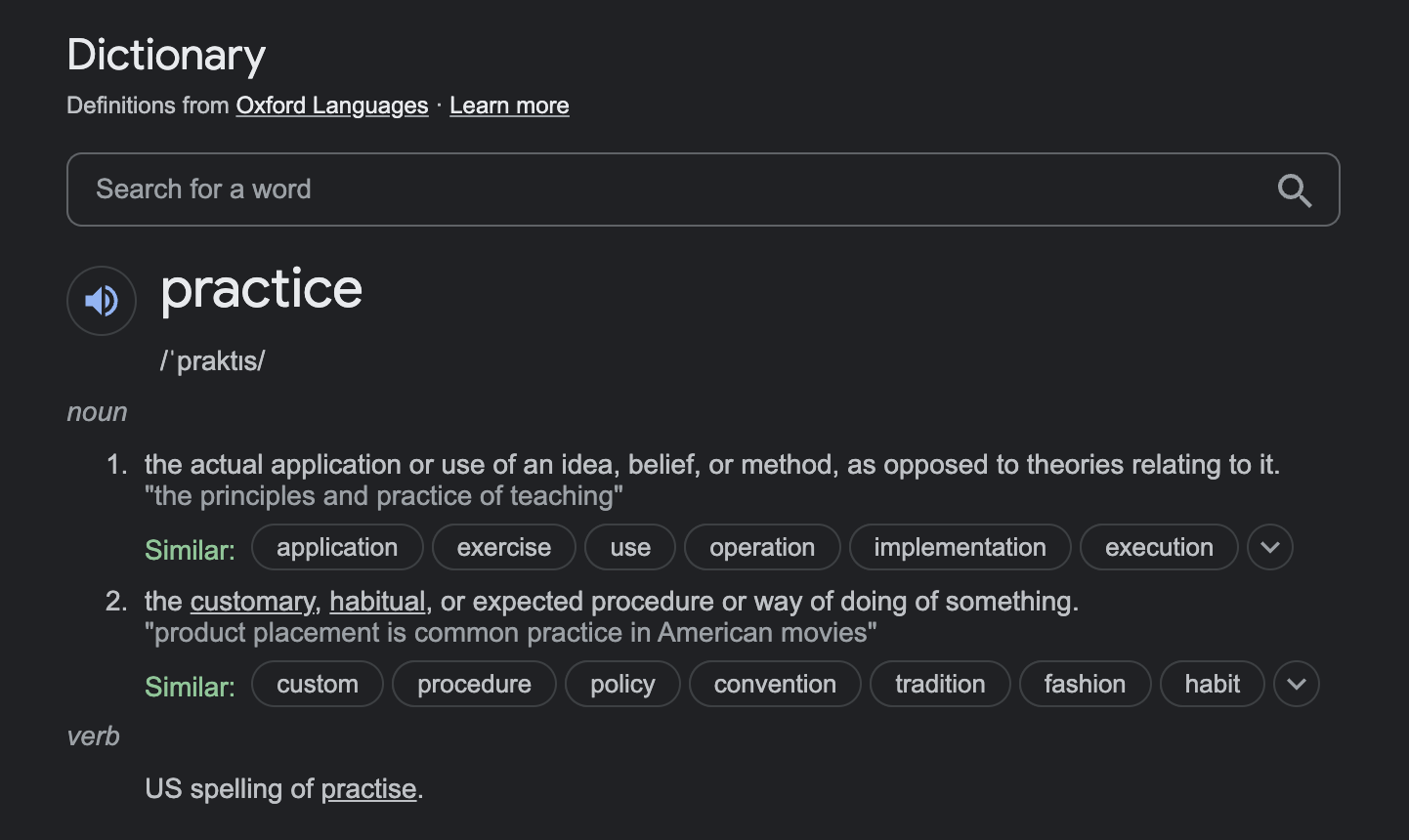The height and width of the screenshot is (840, 1409).
Task: Select the execution synonym chip
Action: [x=1159, y=547]
